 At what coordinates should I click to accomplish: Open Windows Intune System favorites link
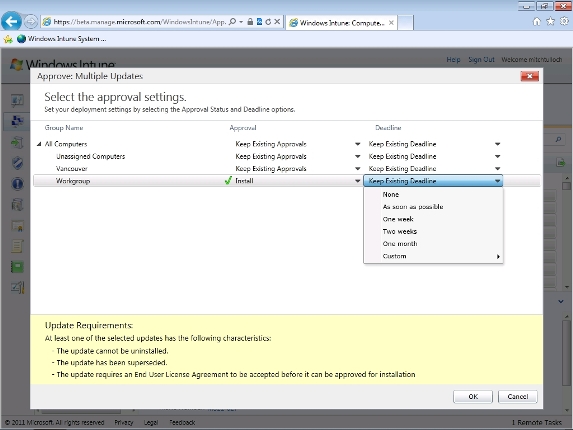point(62,39)
